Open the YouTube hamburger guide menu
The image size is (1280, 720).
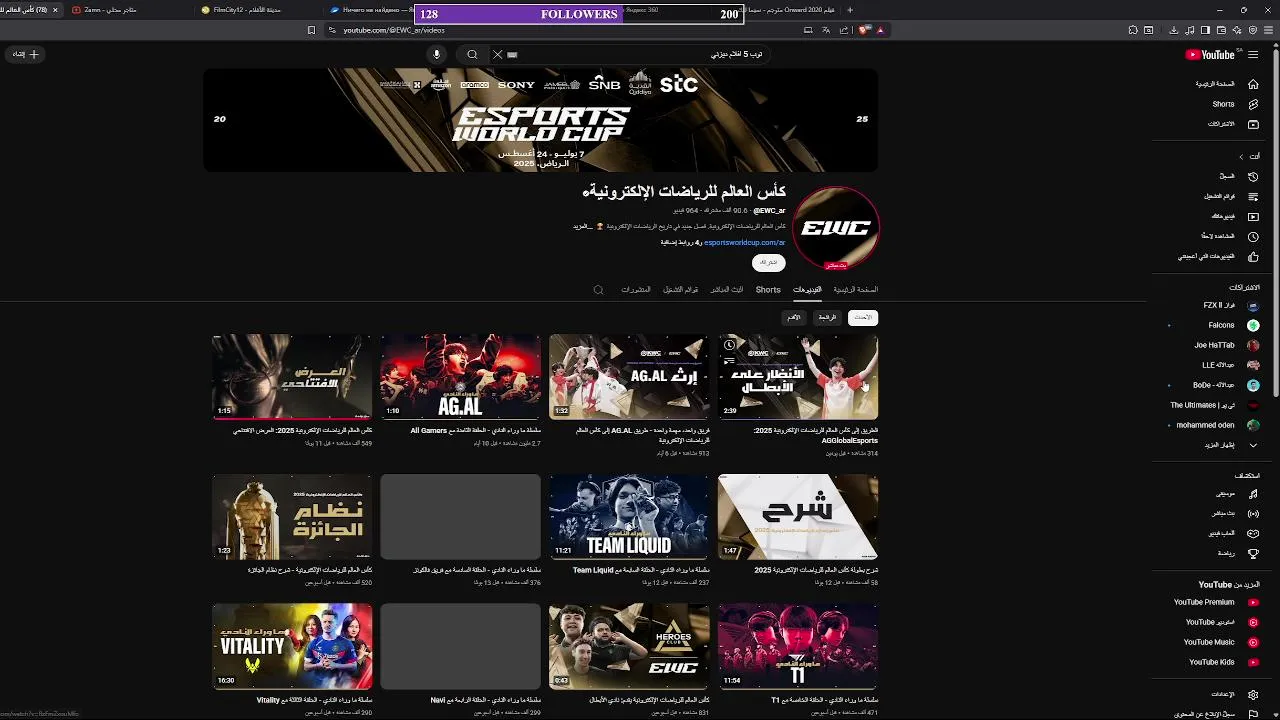point(1253,55)
